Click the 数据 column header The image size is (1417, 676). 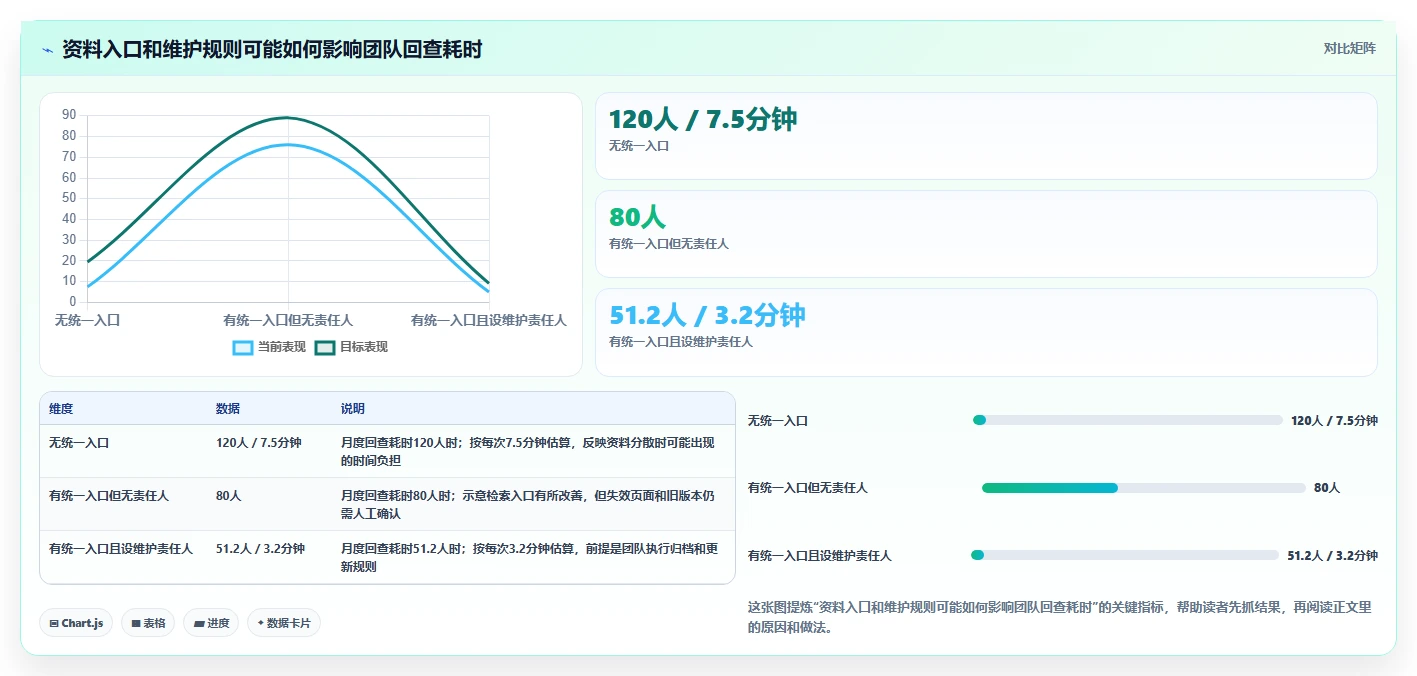[x=228, y=409]
